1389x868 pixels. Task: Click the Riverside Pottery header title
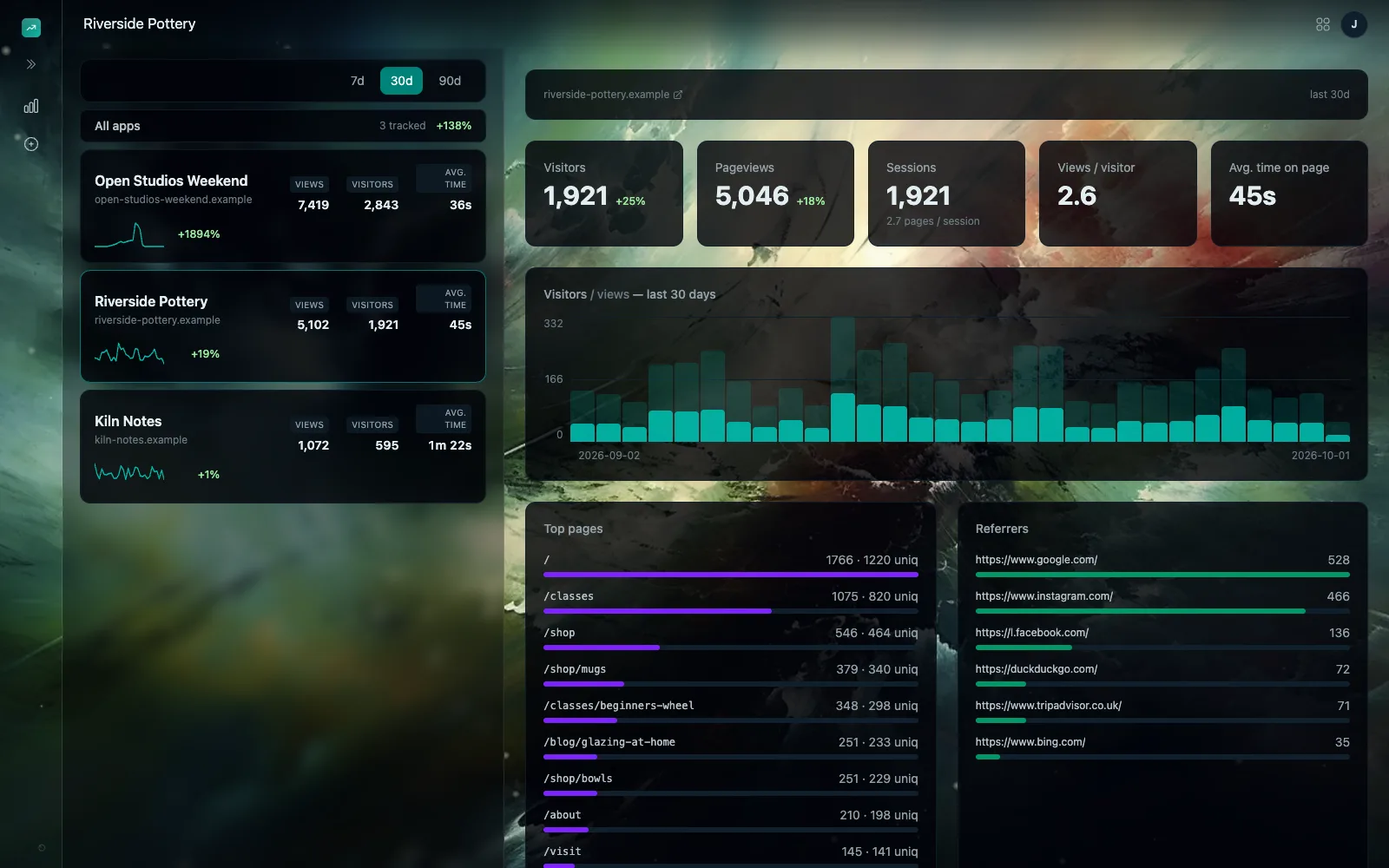[x=139, y=23]
